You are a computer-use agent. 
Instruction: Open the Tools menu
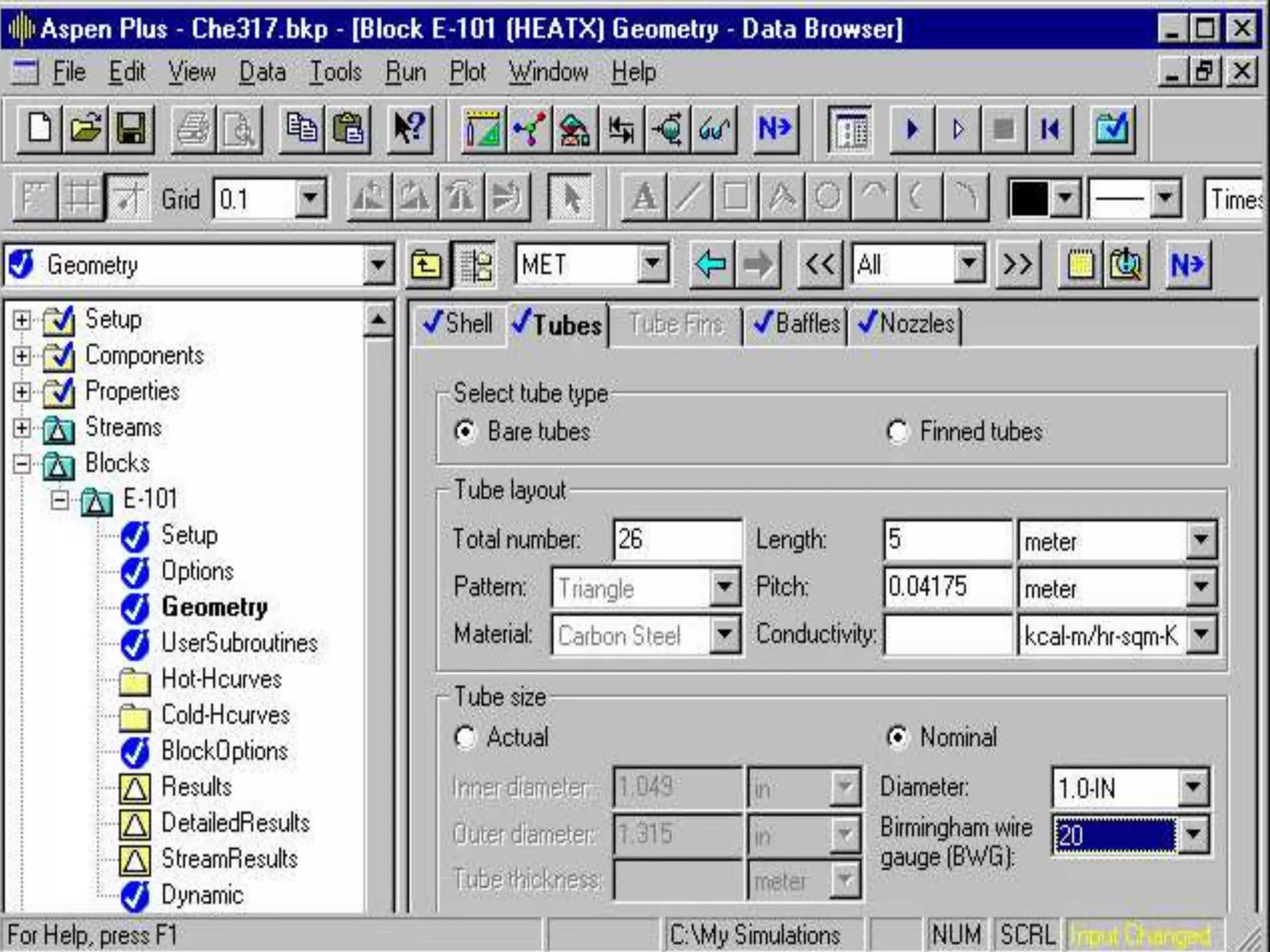pyautogui.click(x=335, y=72)
